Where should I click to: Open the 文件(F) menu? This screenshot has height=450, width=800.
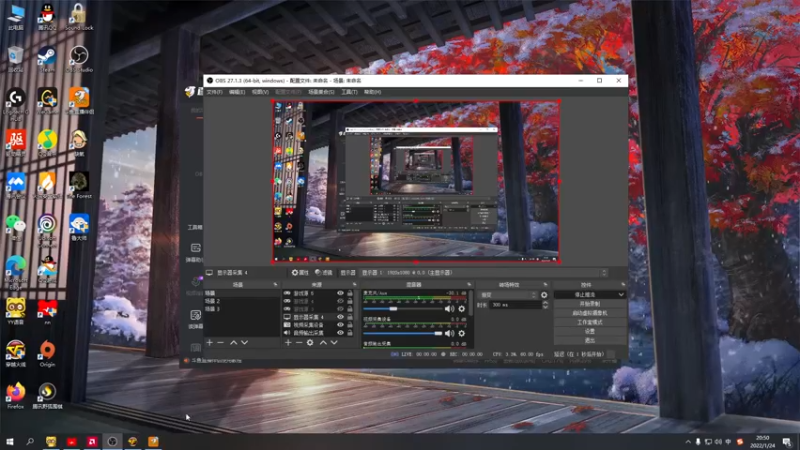pos(214,92)
